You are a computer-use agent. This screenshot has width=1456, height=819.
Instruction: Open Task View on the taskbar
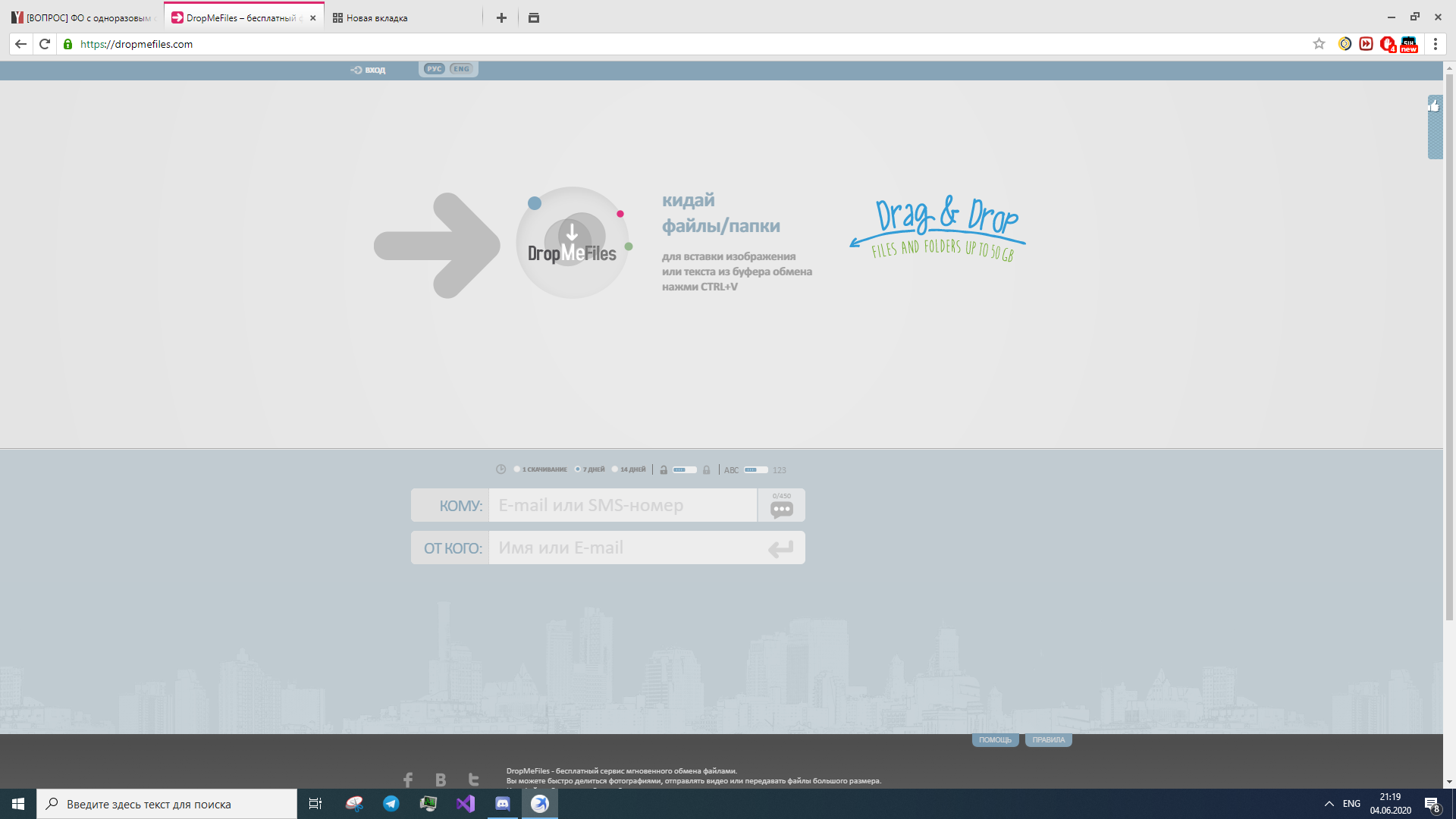point(315,804)
